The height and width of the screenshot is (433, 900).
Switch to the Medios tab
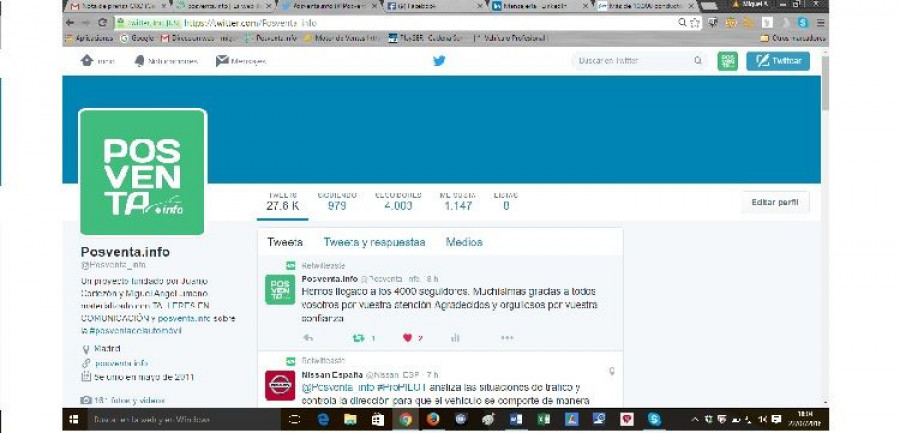(x=464, y=242)
